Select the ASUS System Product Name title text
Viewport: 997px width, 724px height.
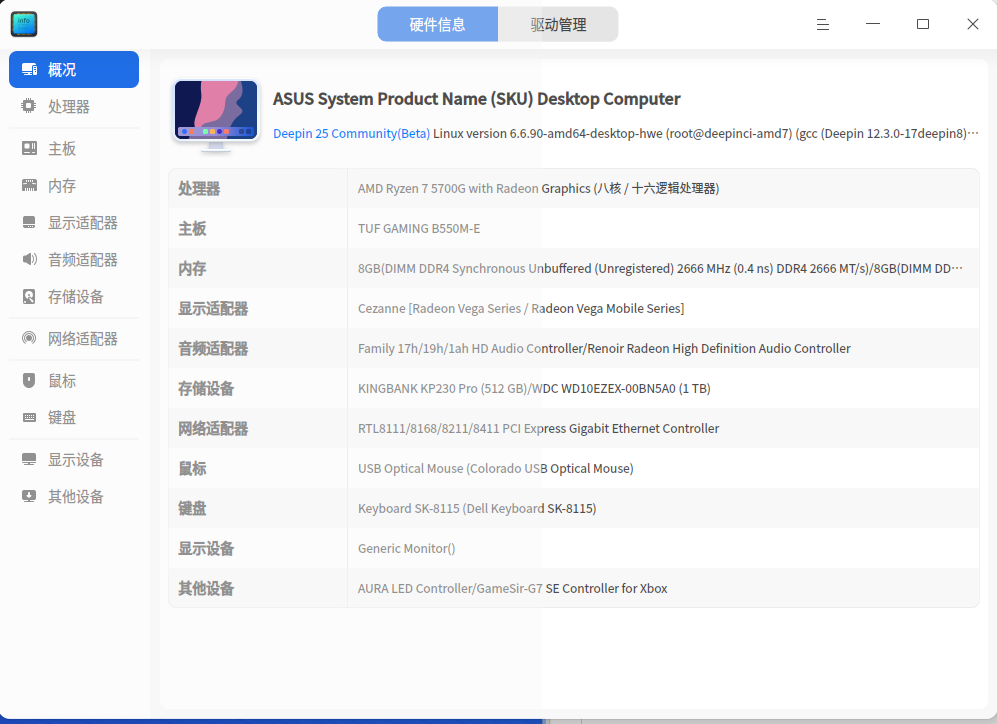(x=476, y=99)
